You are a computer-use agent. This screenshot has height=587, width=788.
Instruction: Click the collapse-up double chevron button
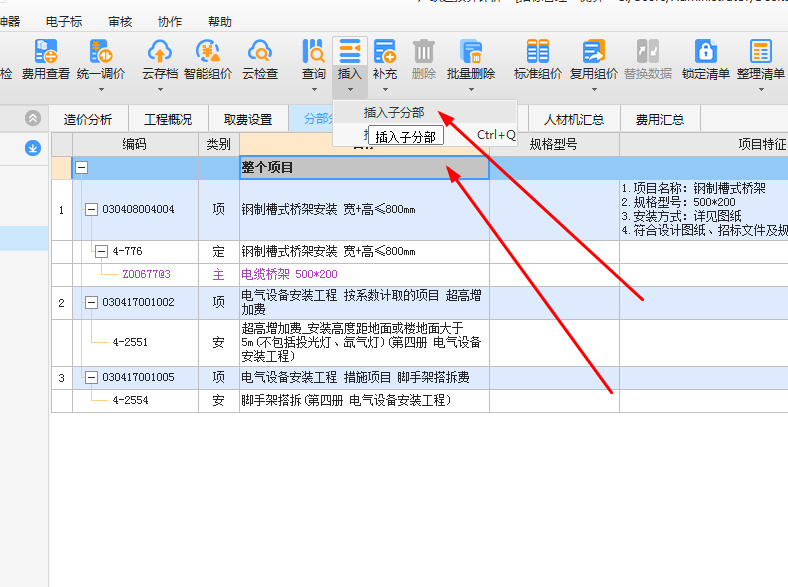tap(33, 119)
